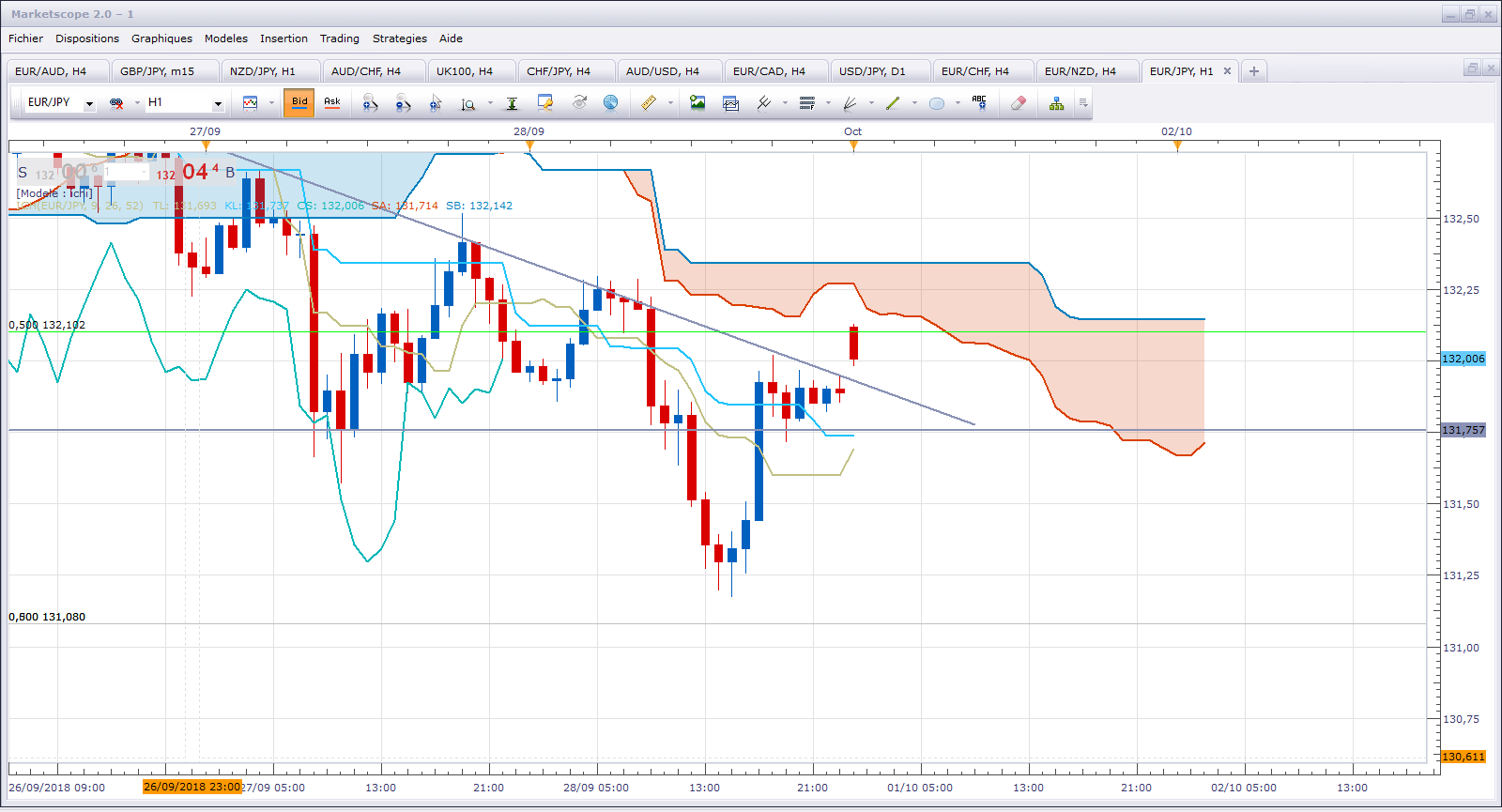Switch to the EUR/NZD, H4 tab
The width and height of the screenshot is (1502, 812).
1087,71
